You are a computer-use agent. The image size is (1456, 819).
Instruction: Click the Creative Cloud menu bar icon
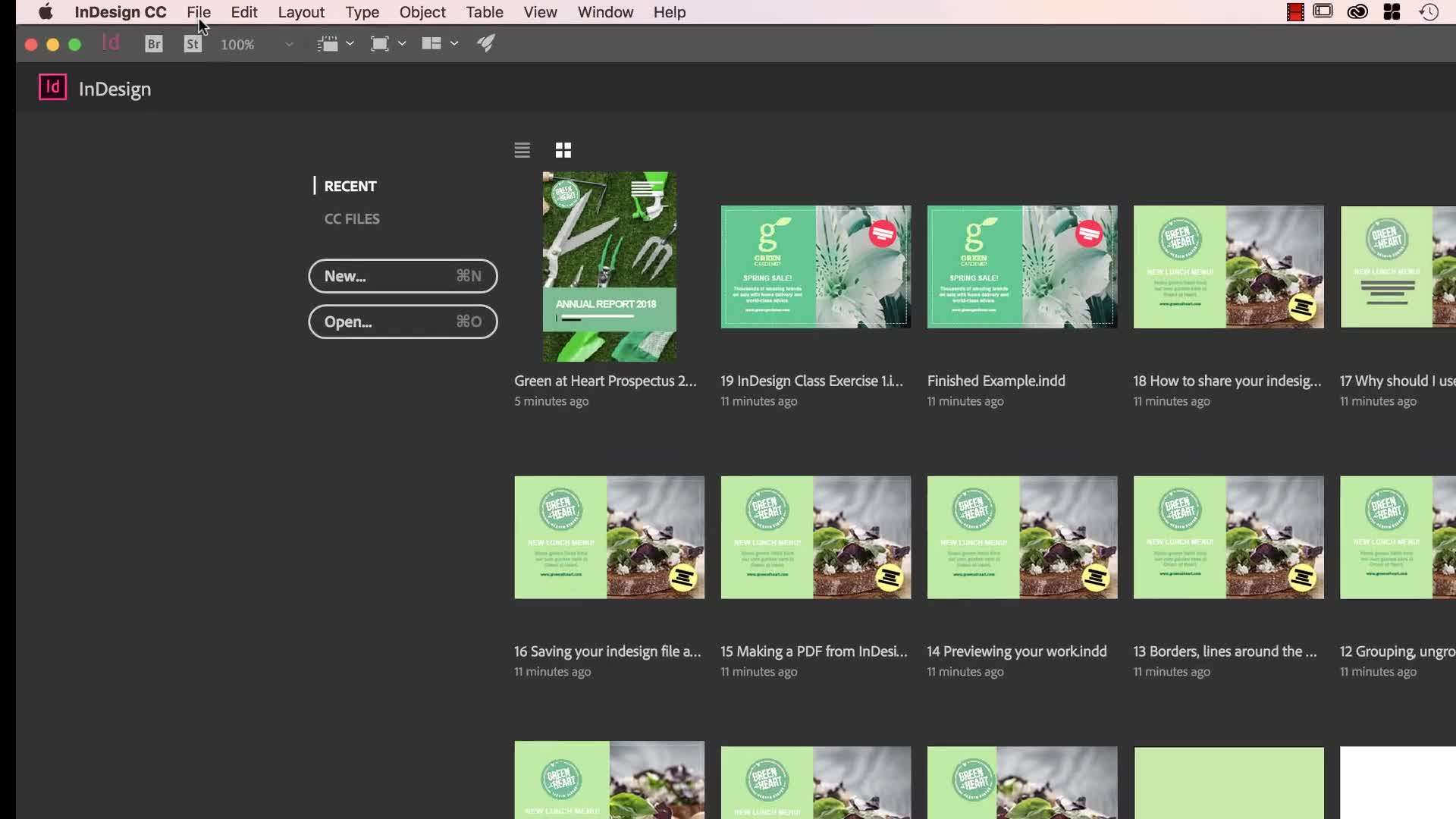[1357, 12]
